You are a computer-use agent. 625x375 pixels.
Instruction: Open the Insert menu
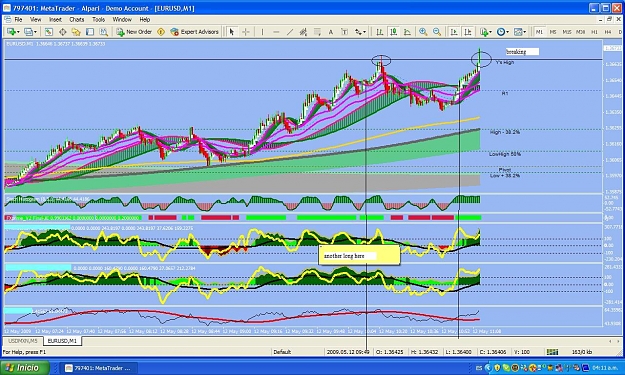coord(55,20)
